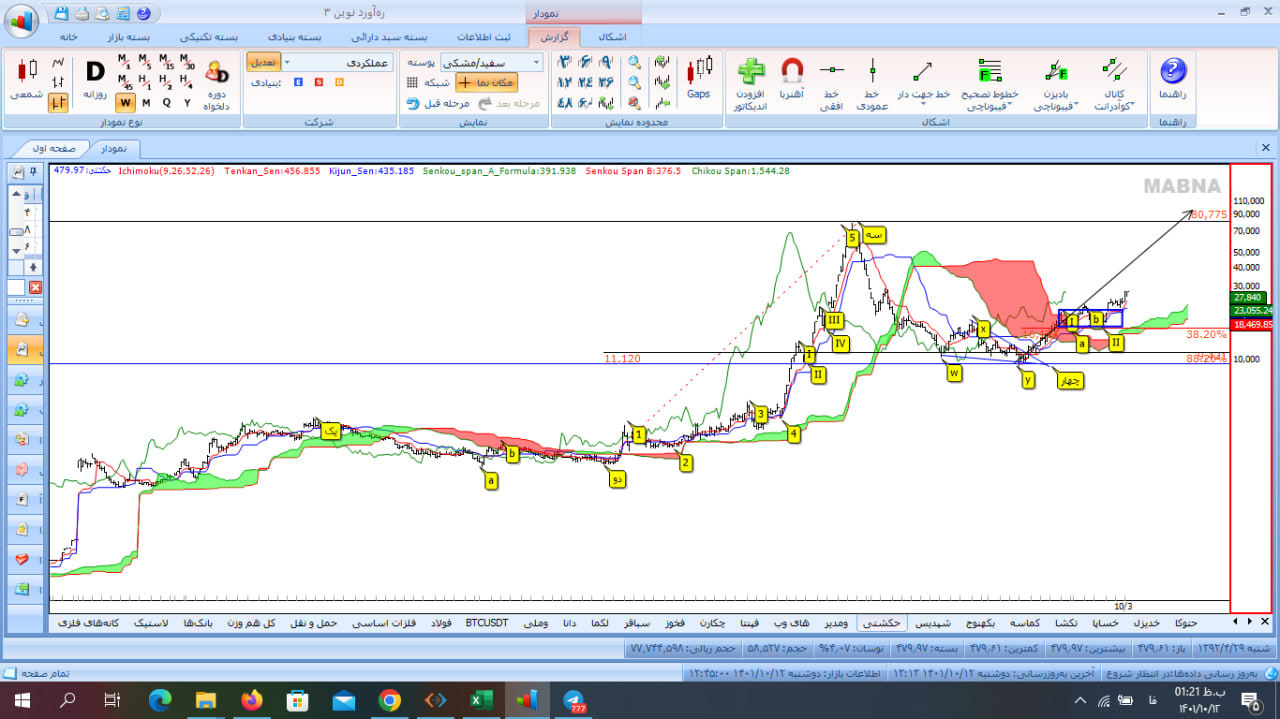Open the ریبون tab labeled بسته تکنیکی
1280x719 pixels.
click(209, 36)
